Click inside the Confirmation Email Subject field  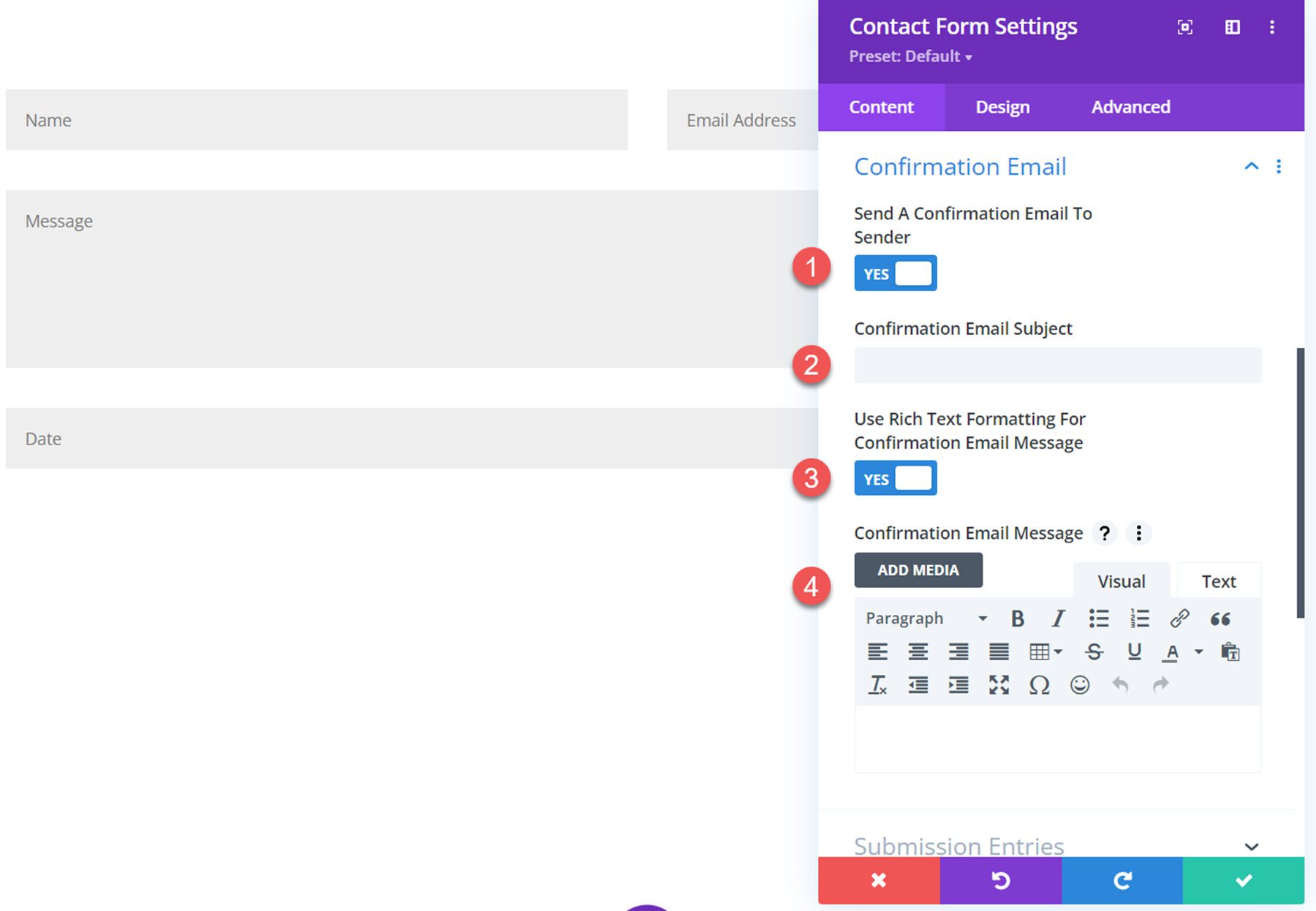click(1057, 364)
